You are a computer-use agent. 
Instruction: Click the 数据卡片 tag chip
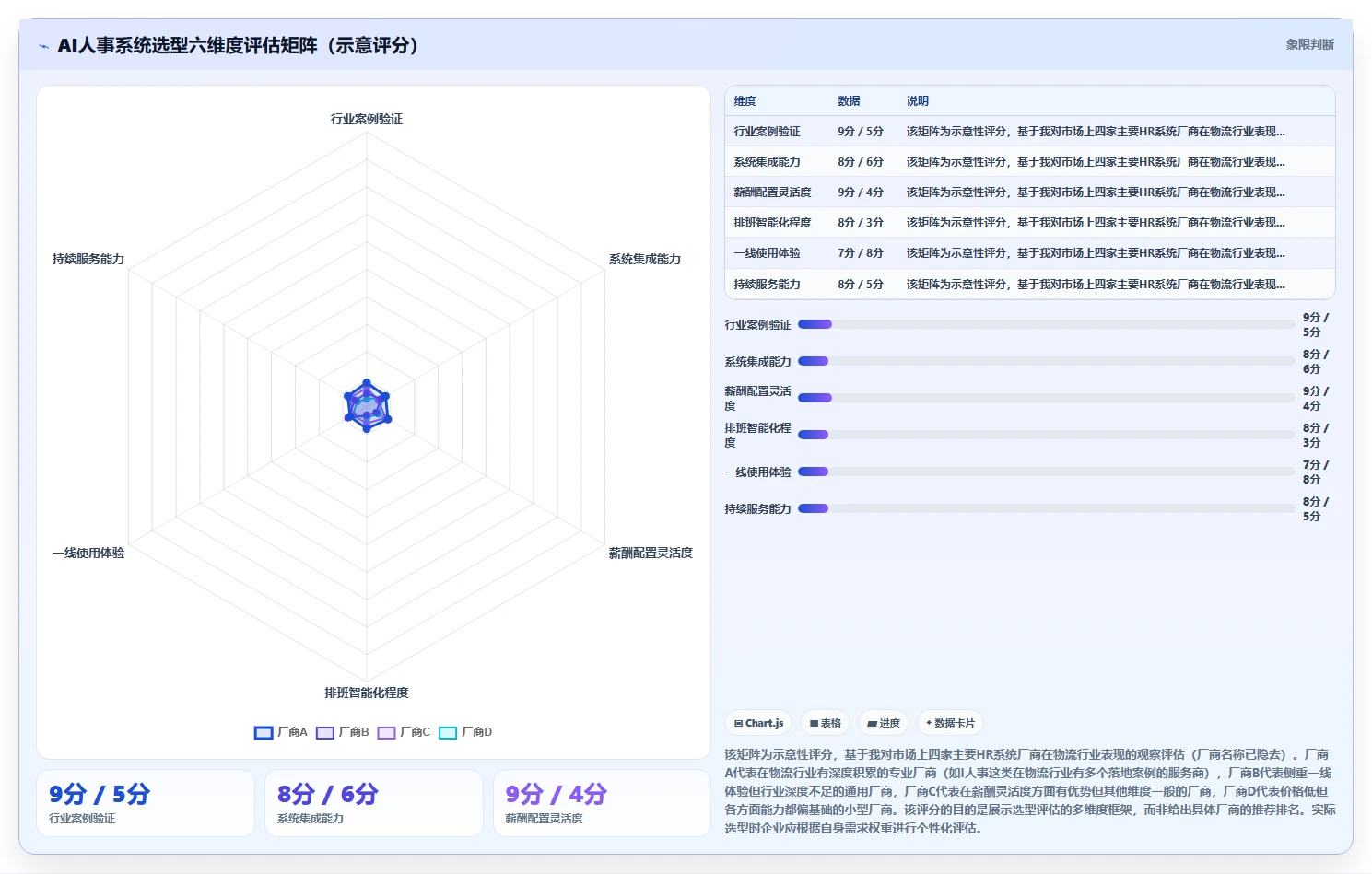[950, 723]
